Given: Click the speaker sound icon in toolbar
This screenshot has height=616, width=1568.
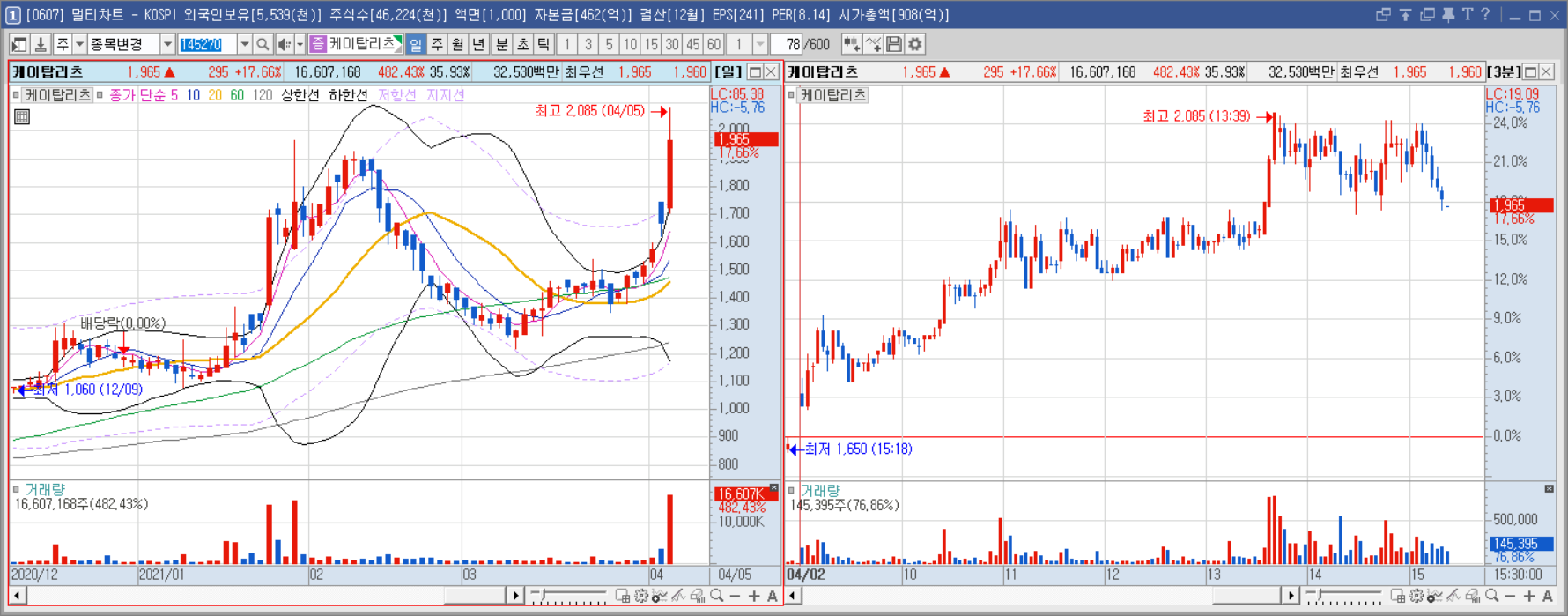Looking at the screenshot, I should (x=284, y=44).
